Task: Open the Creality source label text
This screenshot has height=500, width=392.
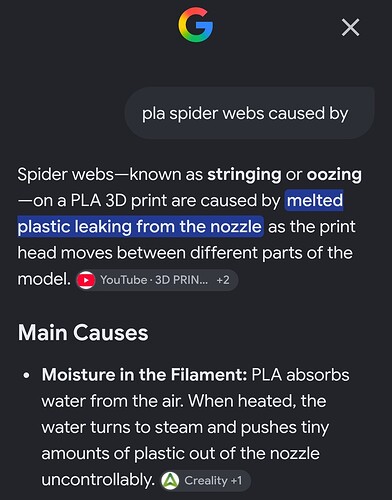Action: click(x=206, y=481)
